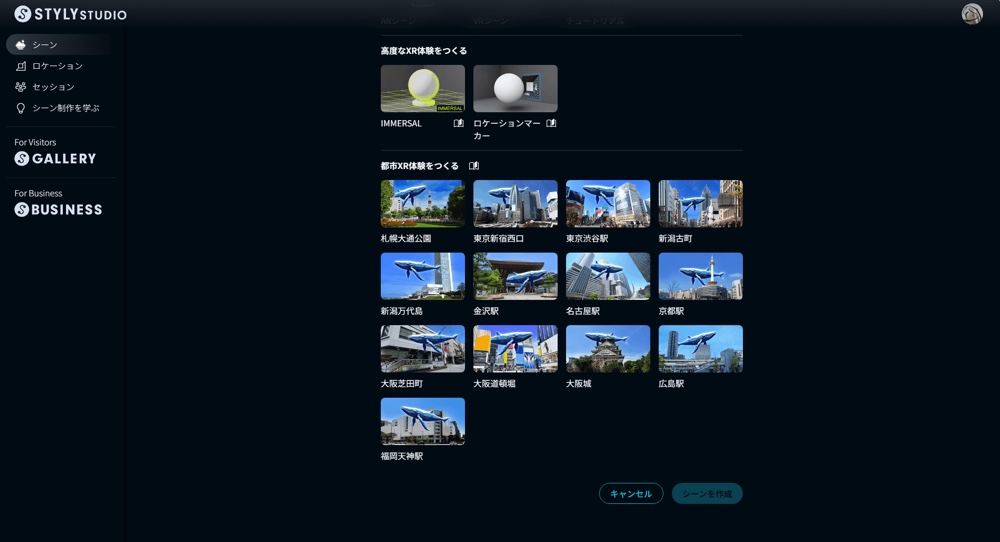This screenshot has height=542, width=1000.
Task: Select the ロケーションマーカー template thumbnail
Action: click(x=515, y=89)
